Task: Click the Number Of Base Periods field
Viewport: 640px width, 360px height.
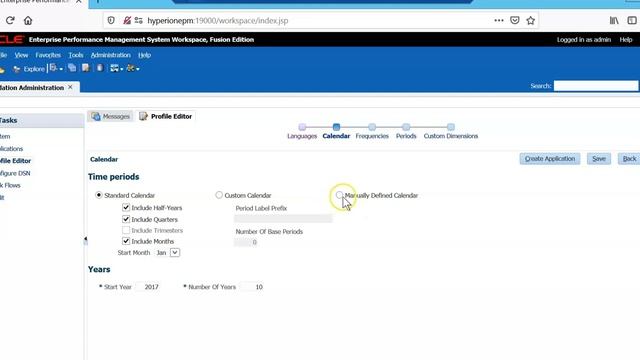Action: [x=246, y=242]
